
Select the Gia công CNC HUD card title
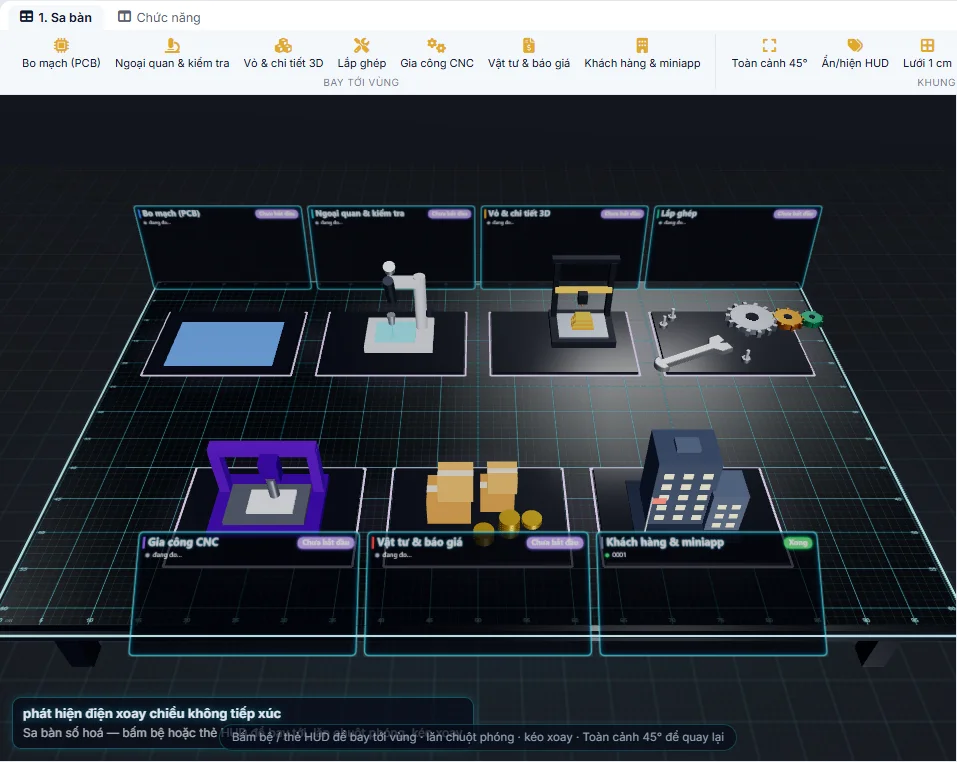pyautogui.click(x=182, y=542)
